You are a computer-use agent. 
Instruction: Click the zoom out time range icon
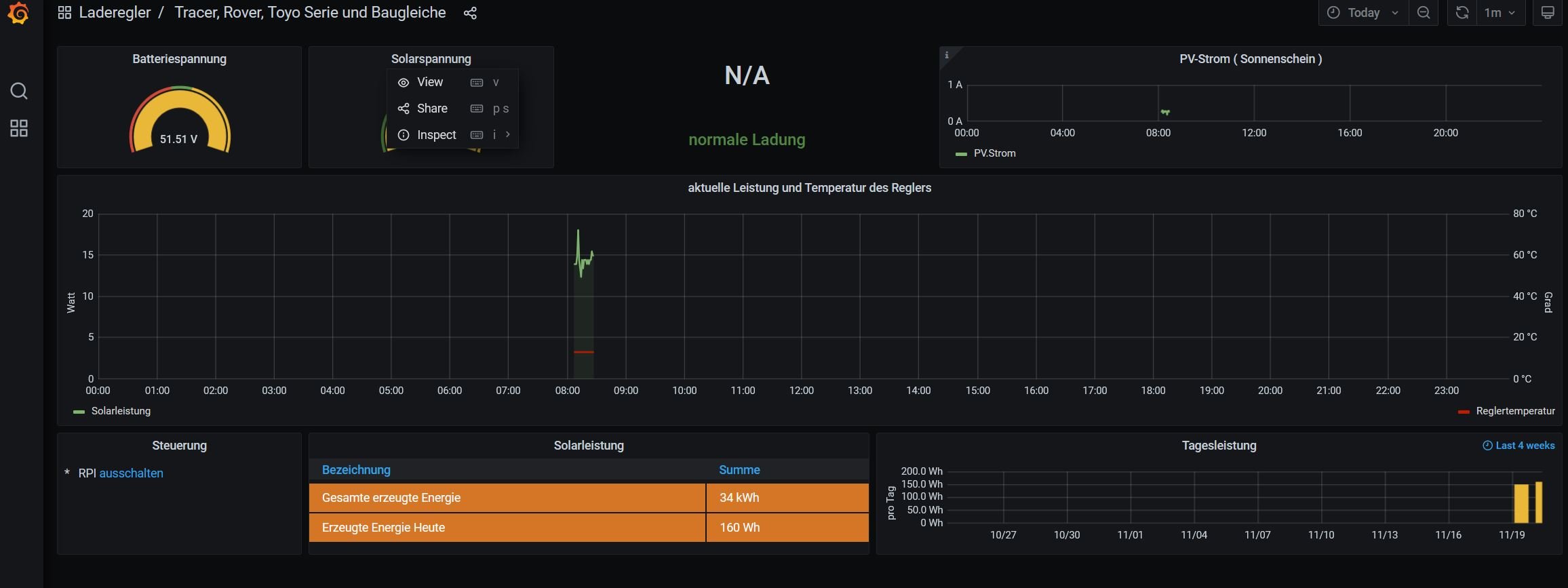[1424, 13]
